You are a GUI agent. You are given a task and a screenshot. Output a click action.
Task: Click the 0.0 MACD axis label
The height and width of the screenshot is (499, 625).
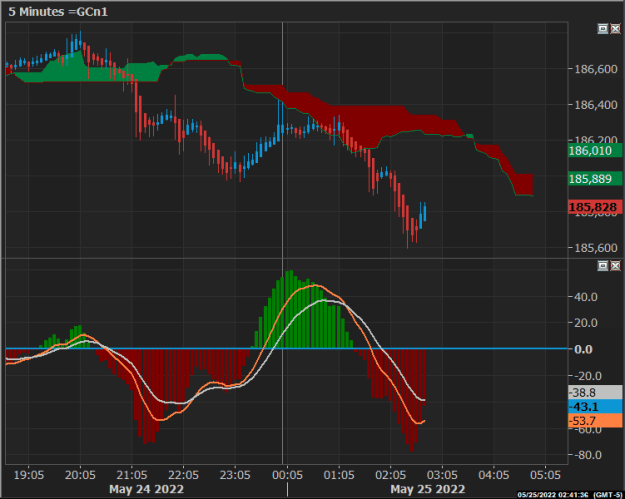[583, 349]
